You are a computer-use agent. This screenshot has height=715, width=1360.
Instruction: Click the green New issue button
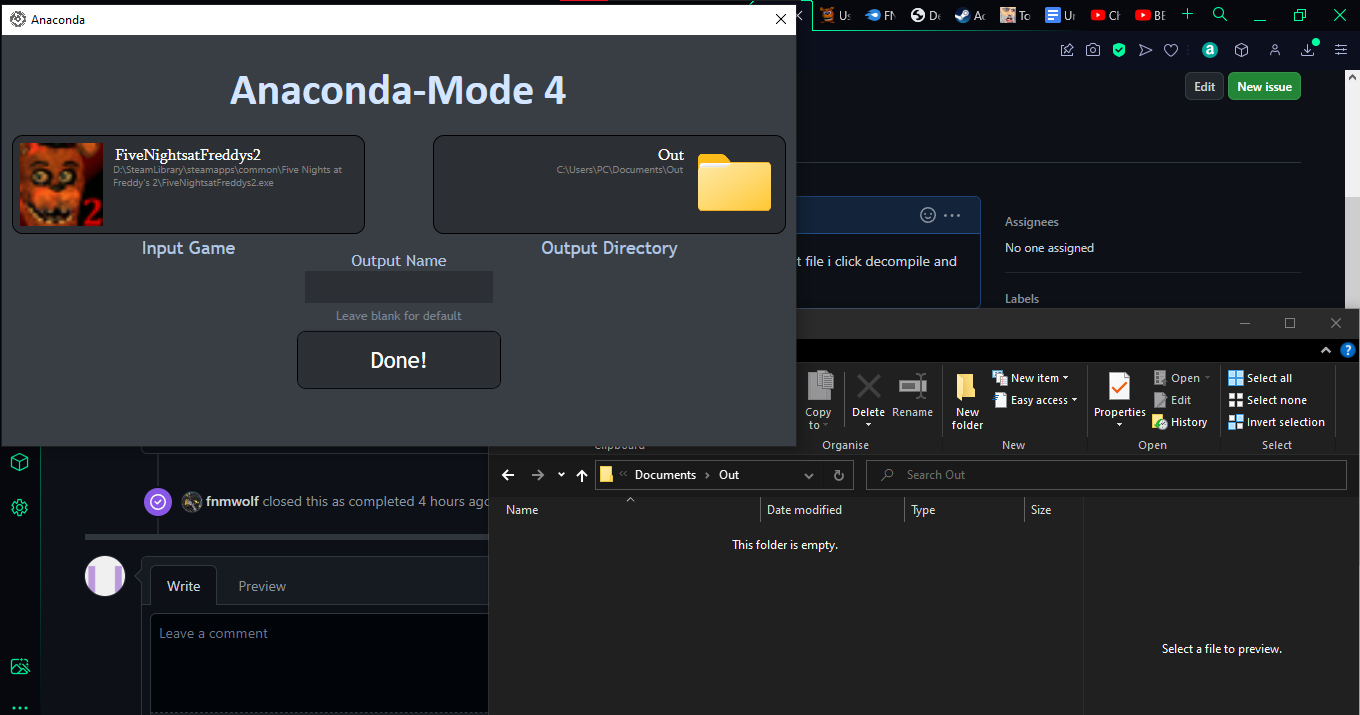[x=1264, y=86]
